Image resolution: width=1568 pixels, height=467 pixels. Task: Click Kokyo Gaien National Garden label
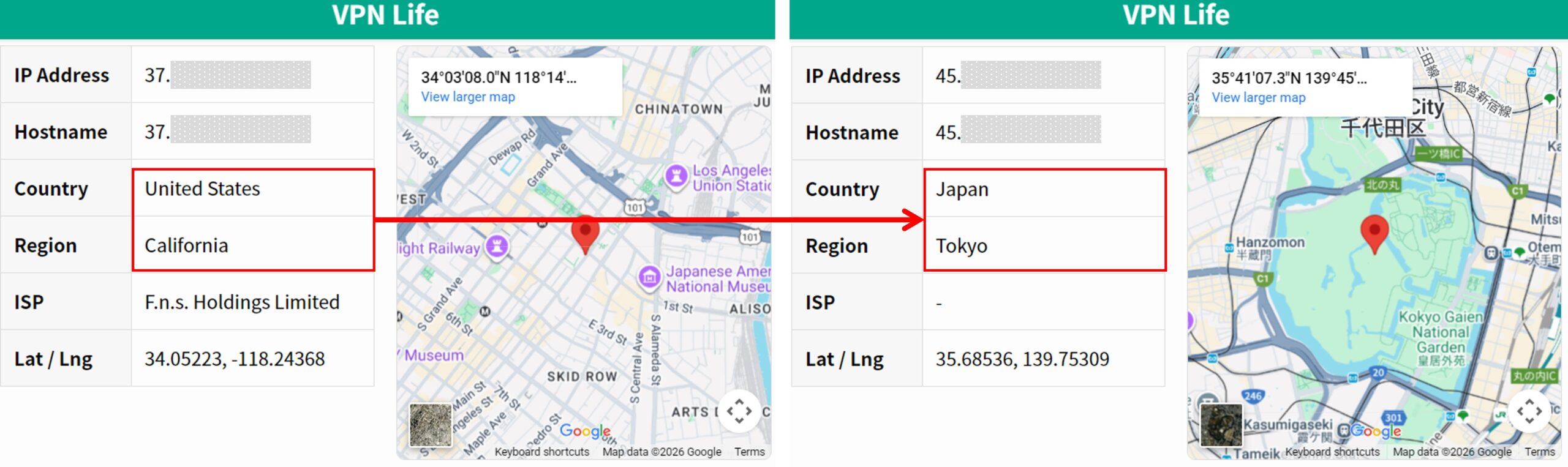1441,338
